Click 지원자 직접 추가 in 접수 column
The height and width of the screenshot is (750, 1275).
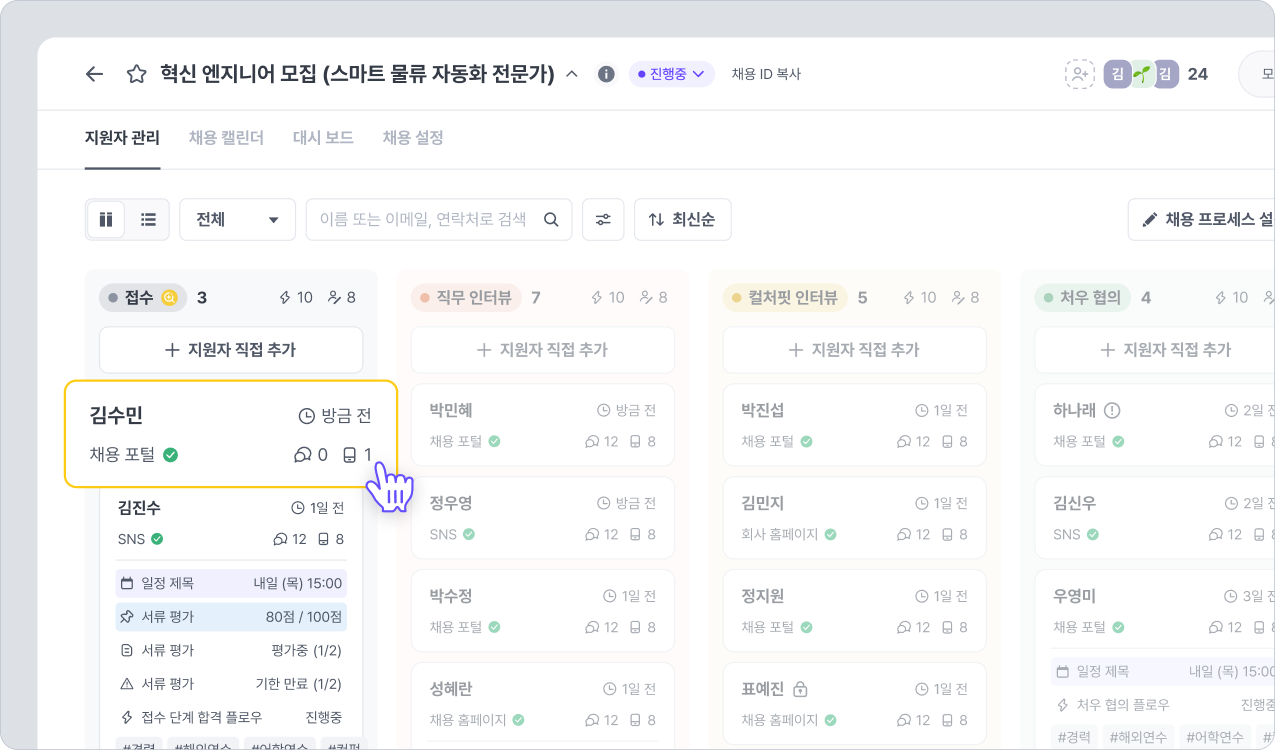click(231, 350)
